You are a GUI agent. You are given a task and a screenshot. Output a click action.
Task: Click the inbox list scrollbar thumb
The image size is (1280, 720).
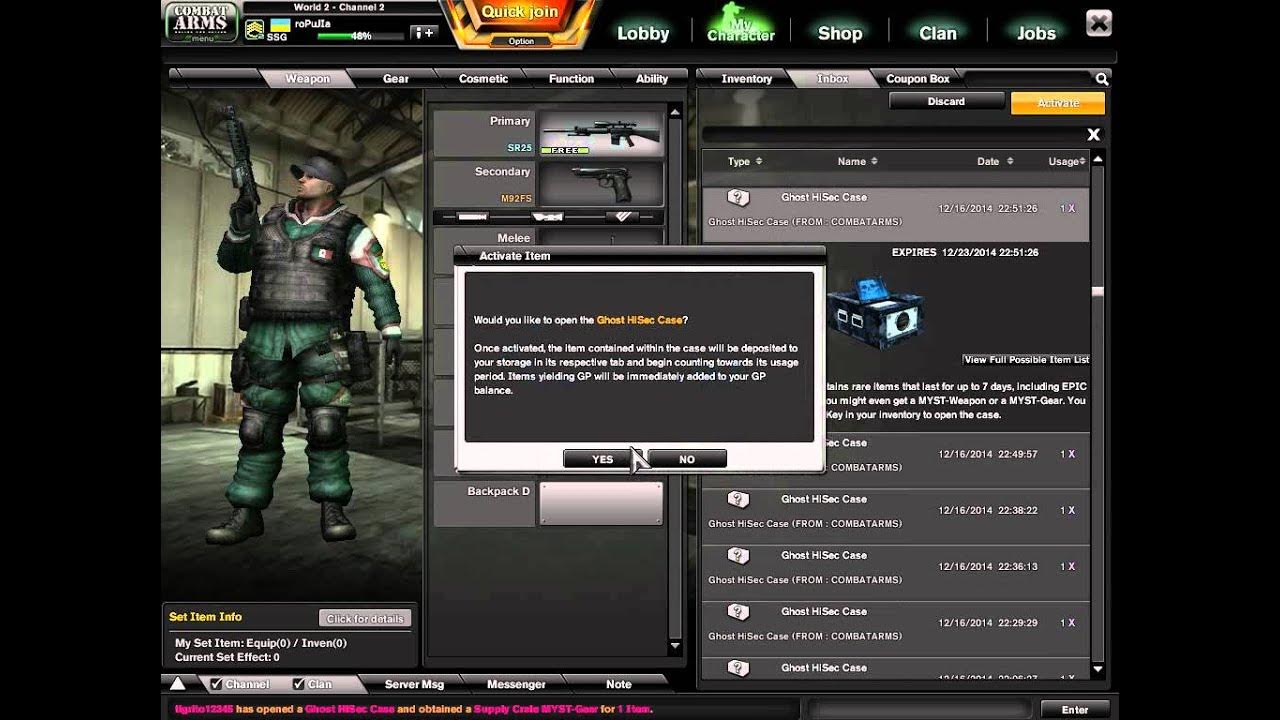point(1098,292)
